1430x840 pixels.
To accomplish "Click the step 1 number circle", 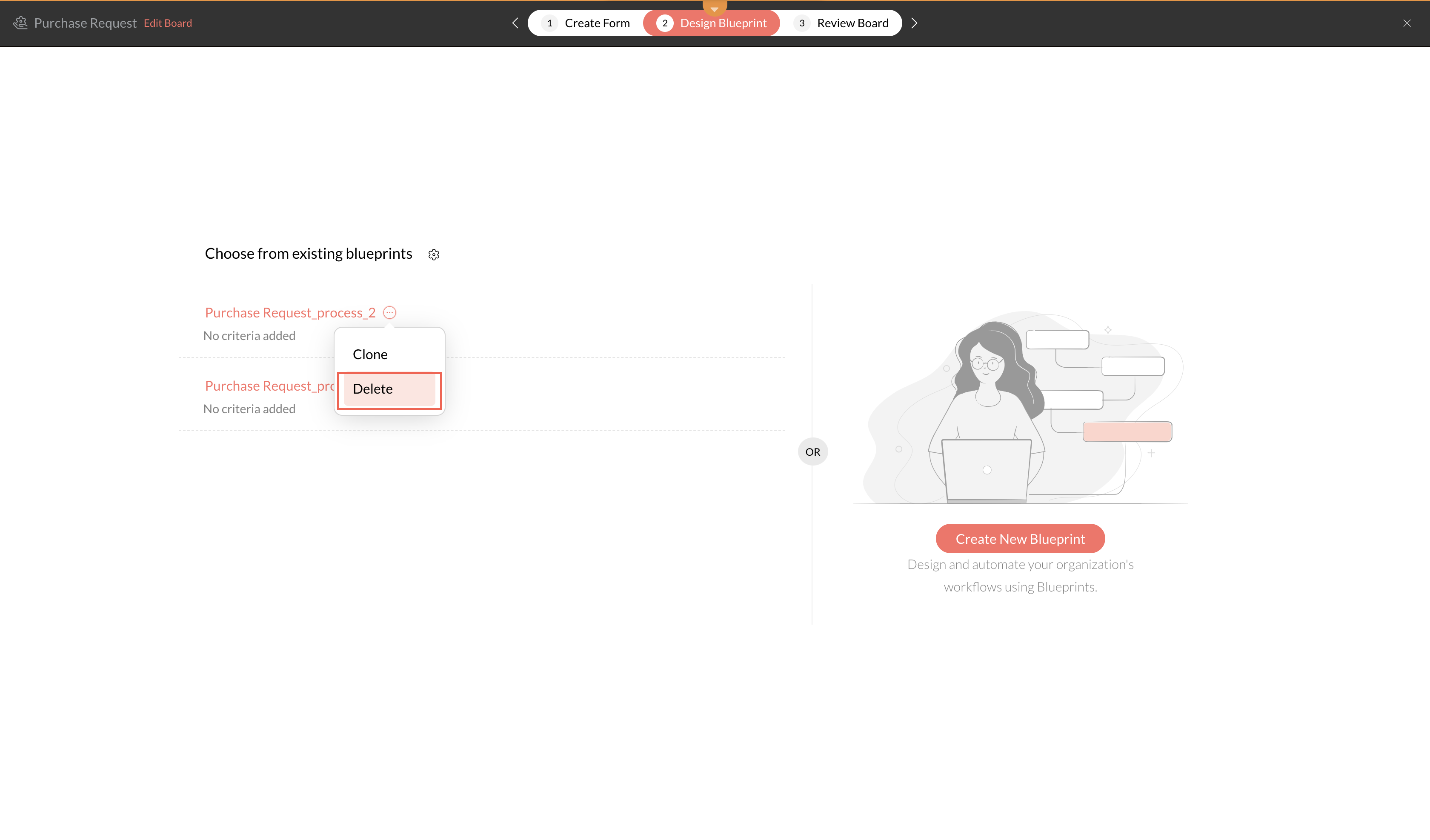I will click(549, 23).
